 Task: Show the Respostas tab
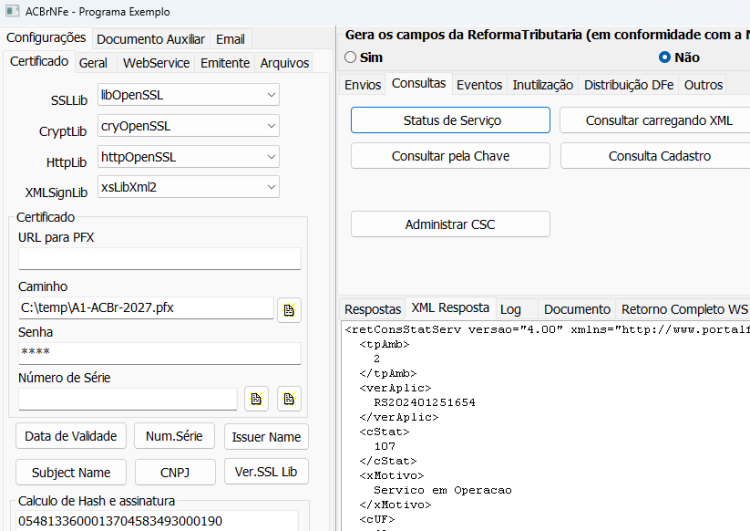[x=373, y=310]
